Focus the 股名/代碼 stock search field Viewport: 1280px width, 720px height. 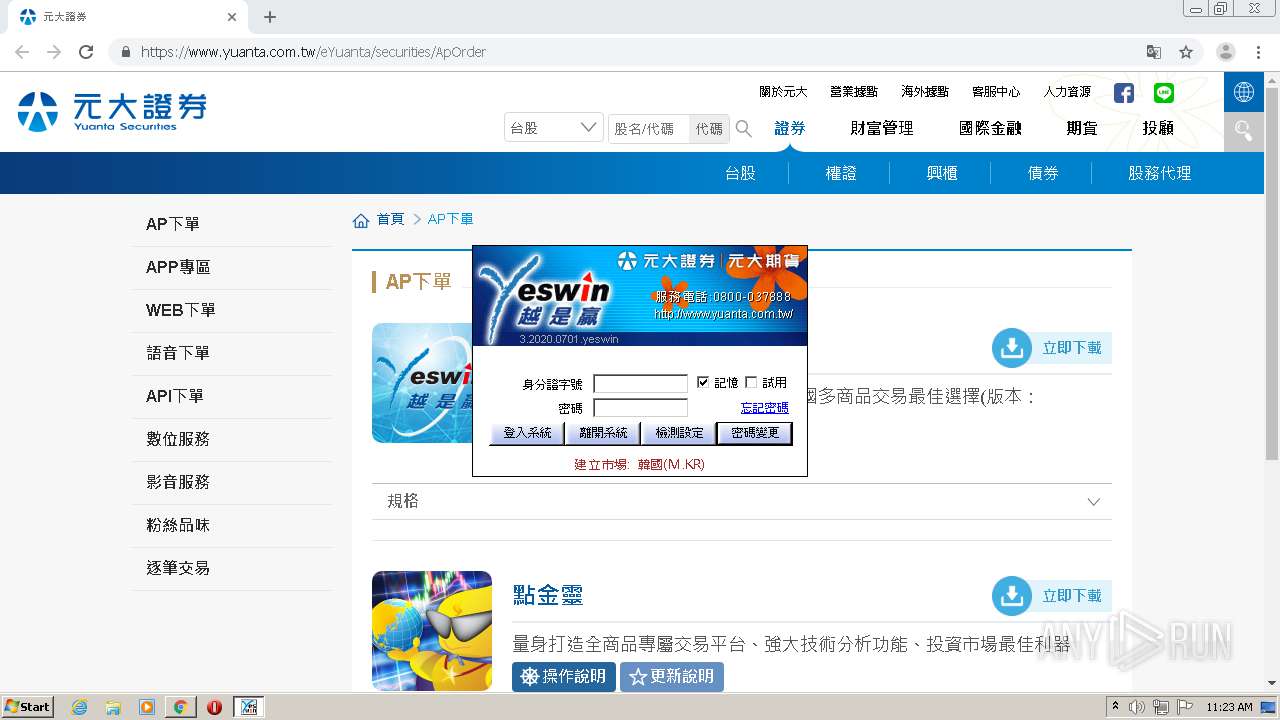click(x=649, y=129)
